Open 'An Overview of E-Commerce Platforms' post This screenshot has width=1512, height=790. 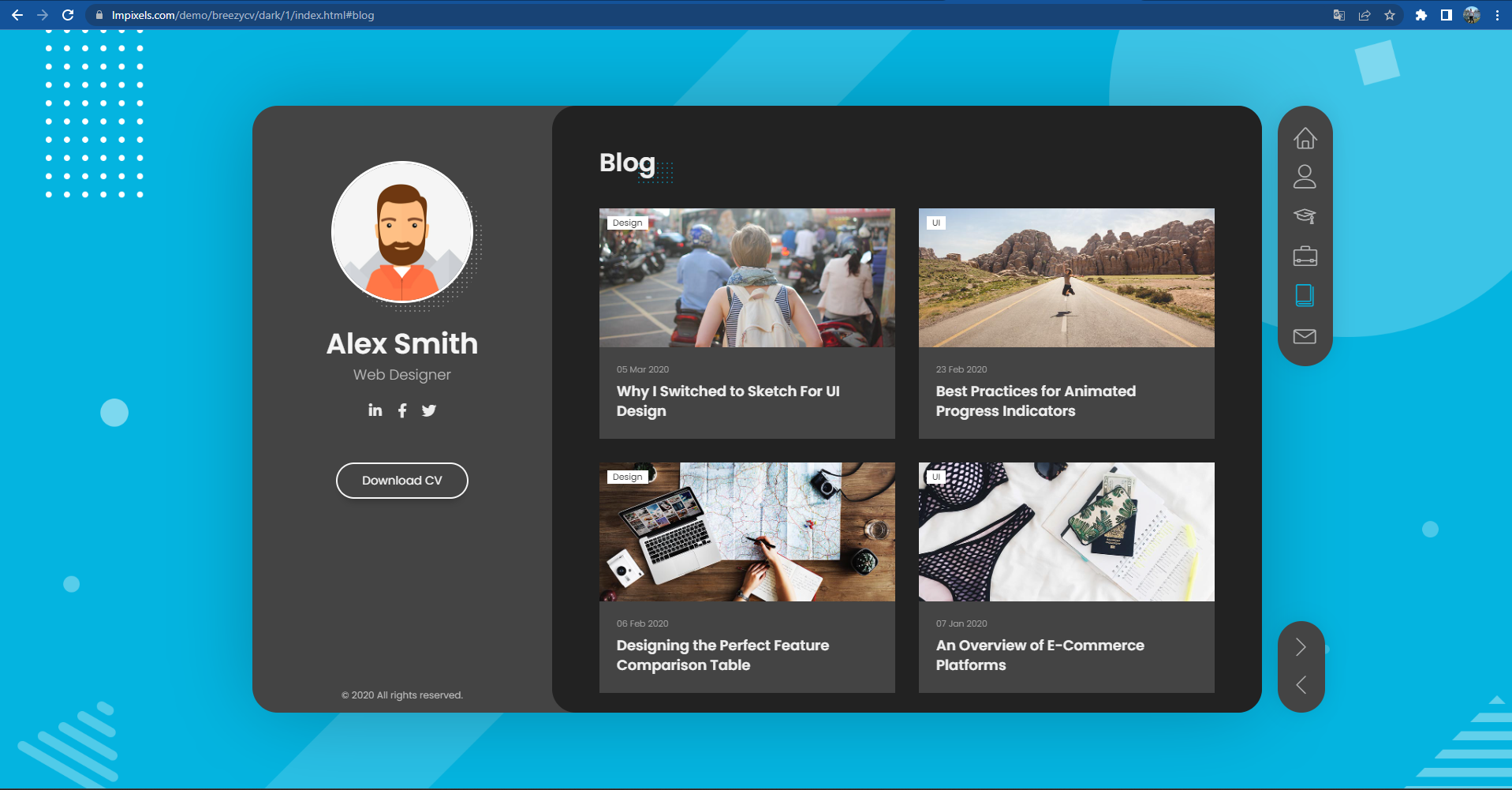[1040, 655]
